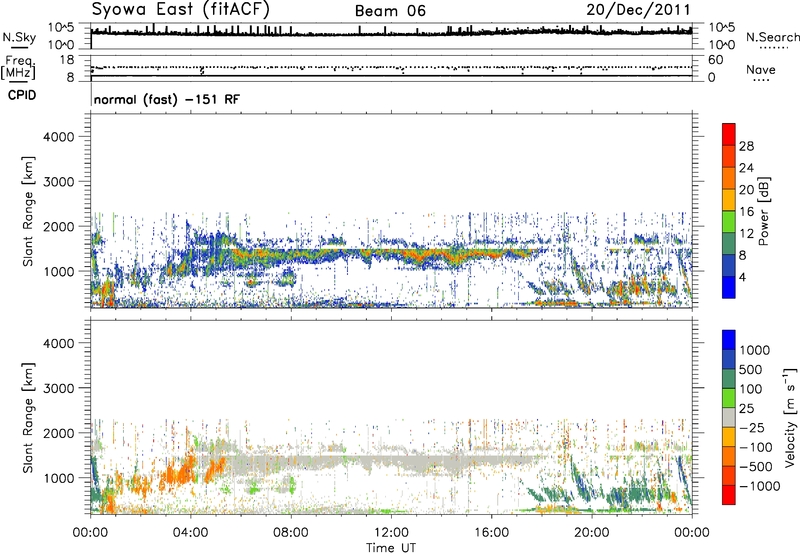Click the Power colorbar segment between 8 and 12
This screenshot has width=800, height=554.
pyautogui.click(x=729, y=244)
